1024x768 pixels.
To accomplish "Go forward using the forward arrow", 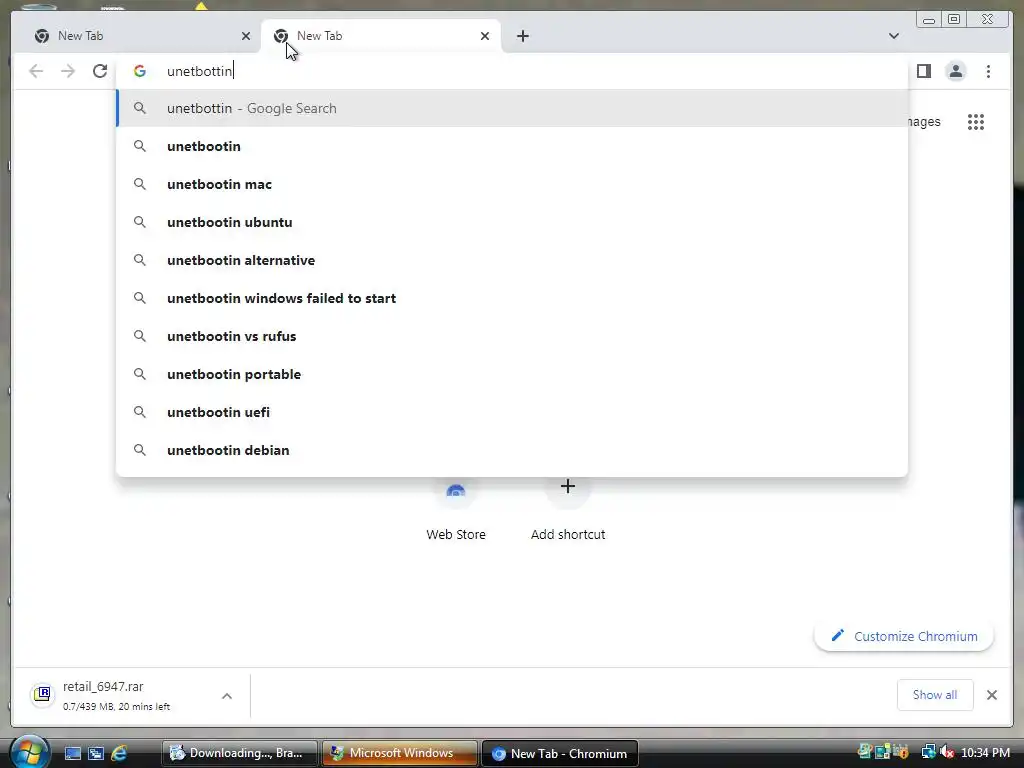I will click(x=67, y=71).
